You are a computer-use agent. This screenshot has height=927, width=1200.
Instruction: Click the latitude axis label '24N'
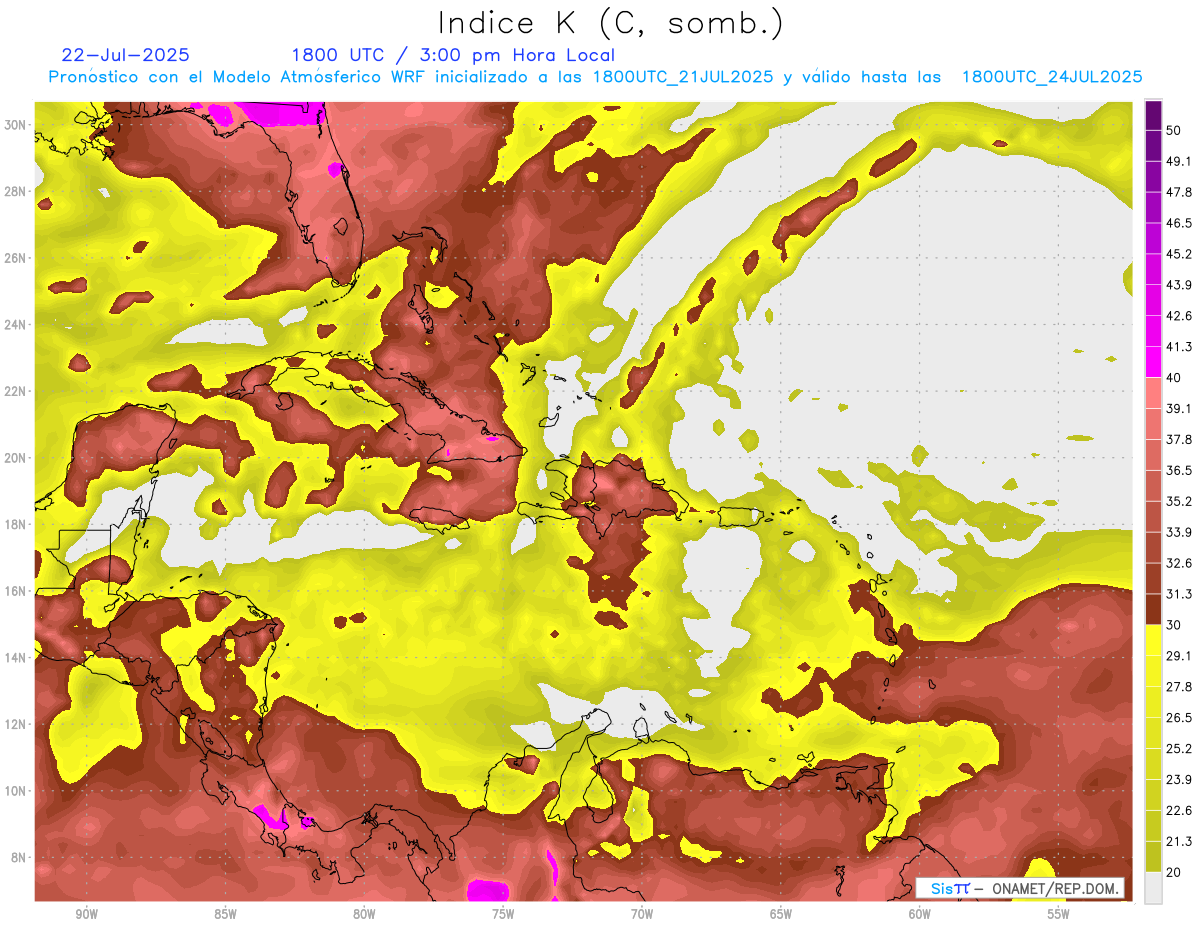click(x=15, y=325)
